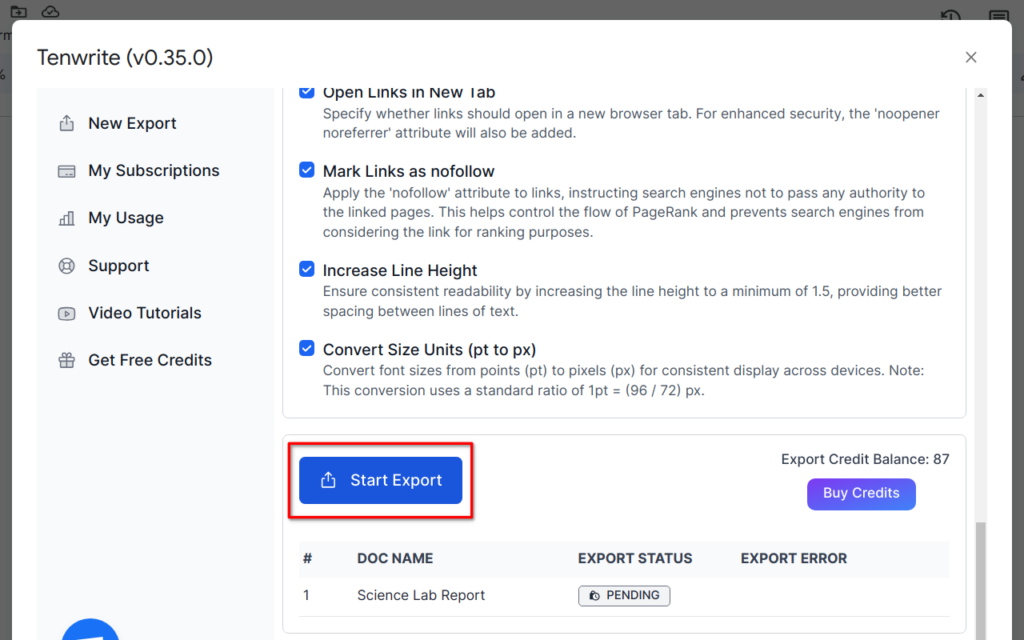Select the My Subscriptions menu item
Screen dimensions: 1024x640
pyautogui.click(x=154, y=170)
